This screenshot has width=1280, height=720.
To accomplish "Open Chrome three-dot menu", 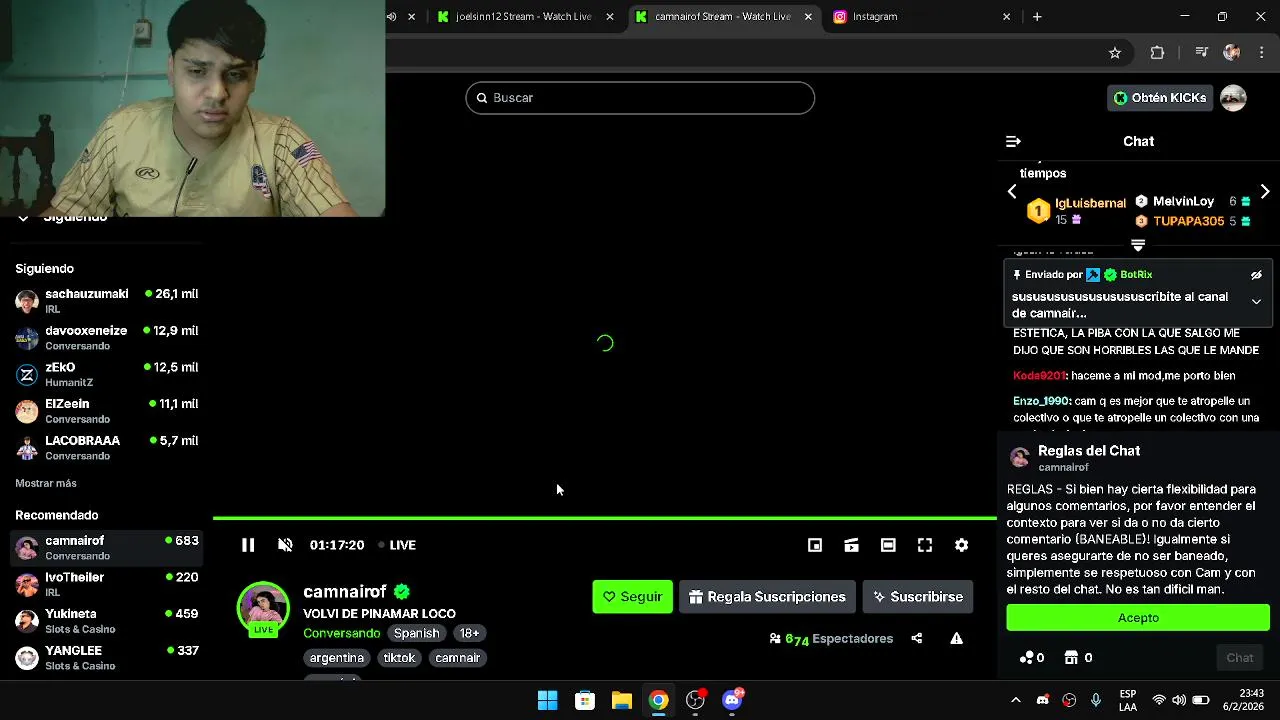I will tap(1261, 53).
